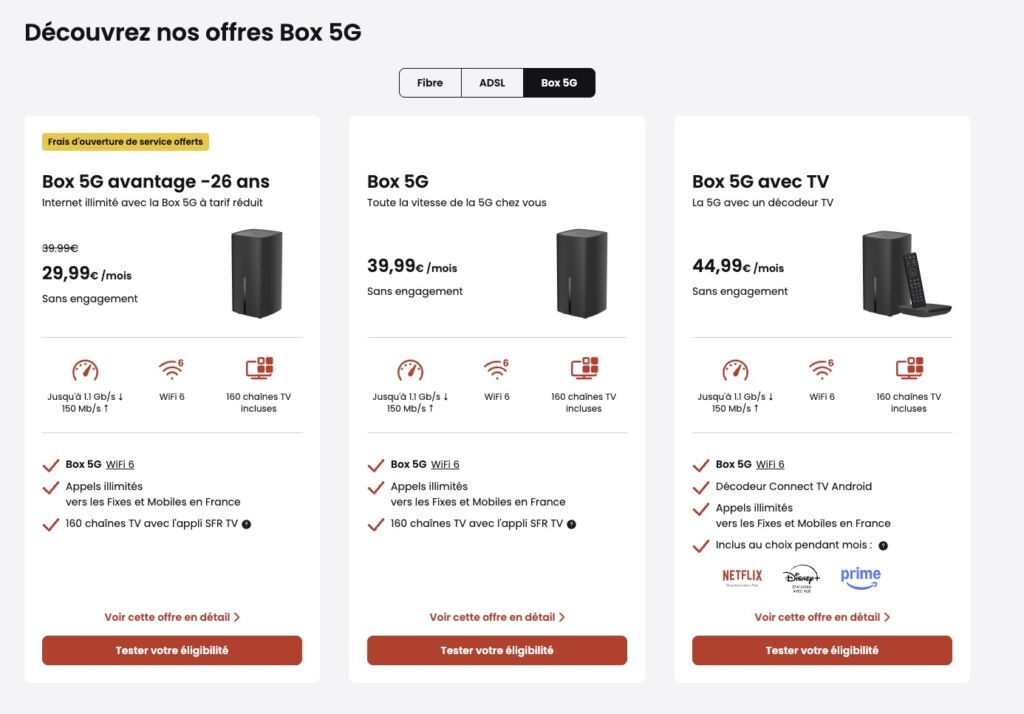Select the Fibre tab

[x=430, y=83]
